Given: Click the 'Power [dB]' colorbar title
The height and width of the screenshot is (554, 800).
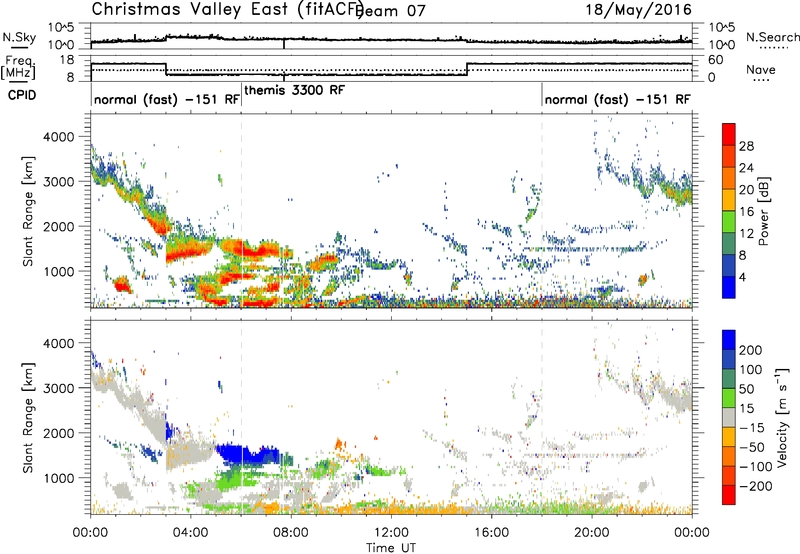Looking at the screenshot, I should point(763,212).
